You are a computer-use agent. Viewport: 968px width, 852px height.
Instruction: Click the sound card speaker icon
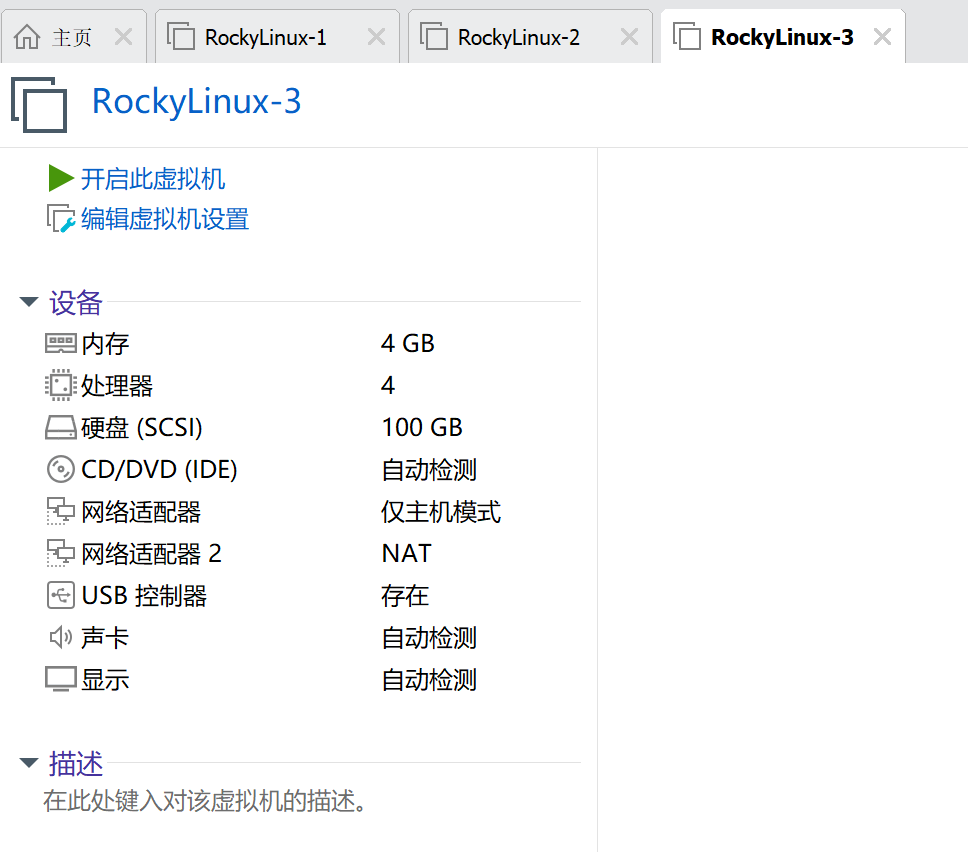pos(60,637)
